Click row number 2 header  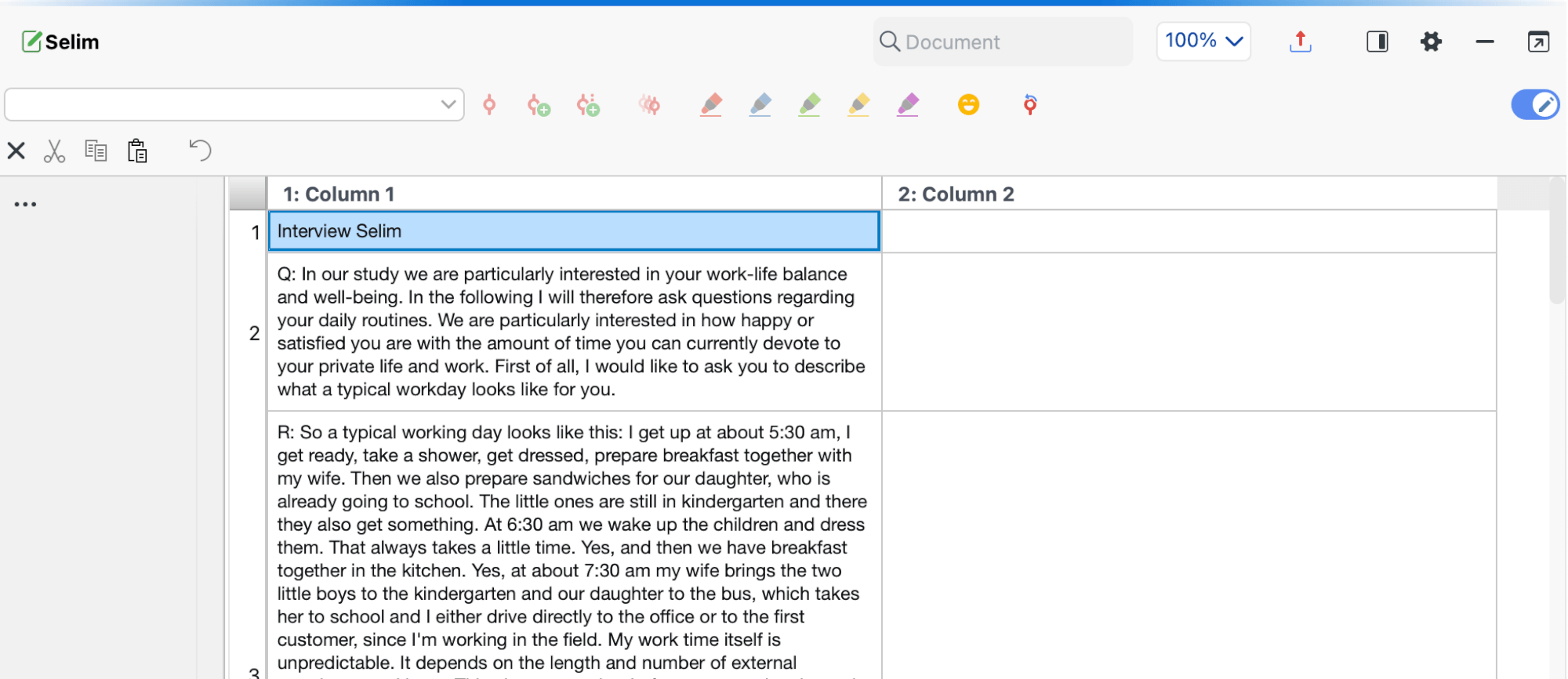click(249, 332)
